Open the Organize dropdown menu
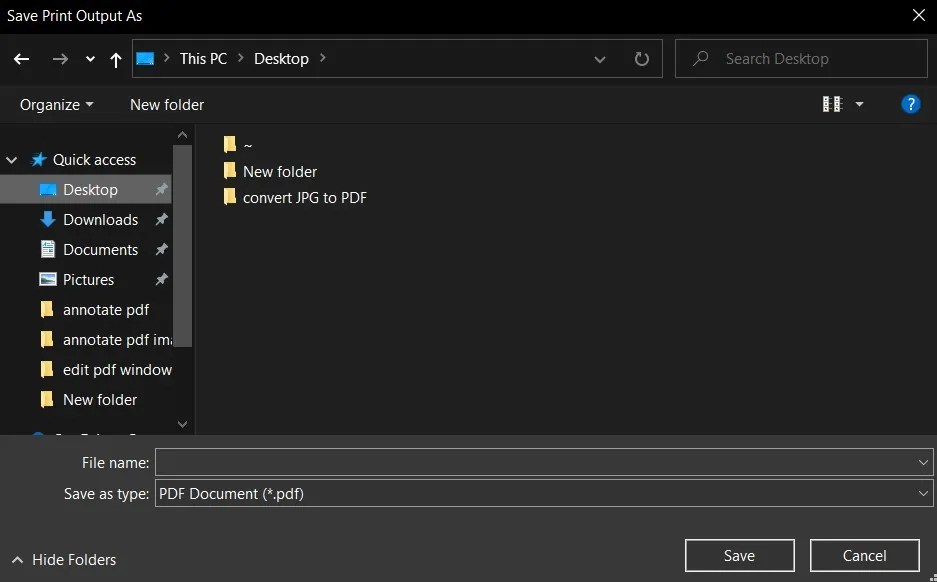The width and height of the screenshot is (937, 582). 55,104
